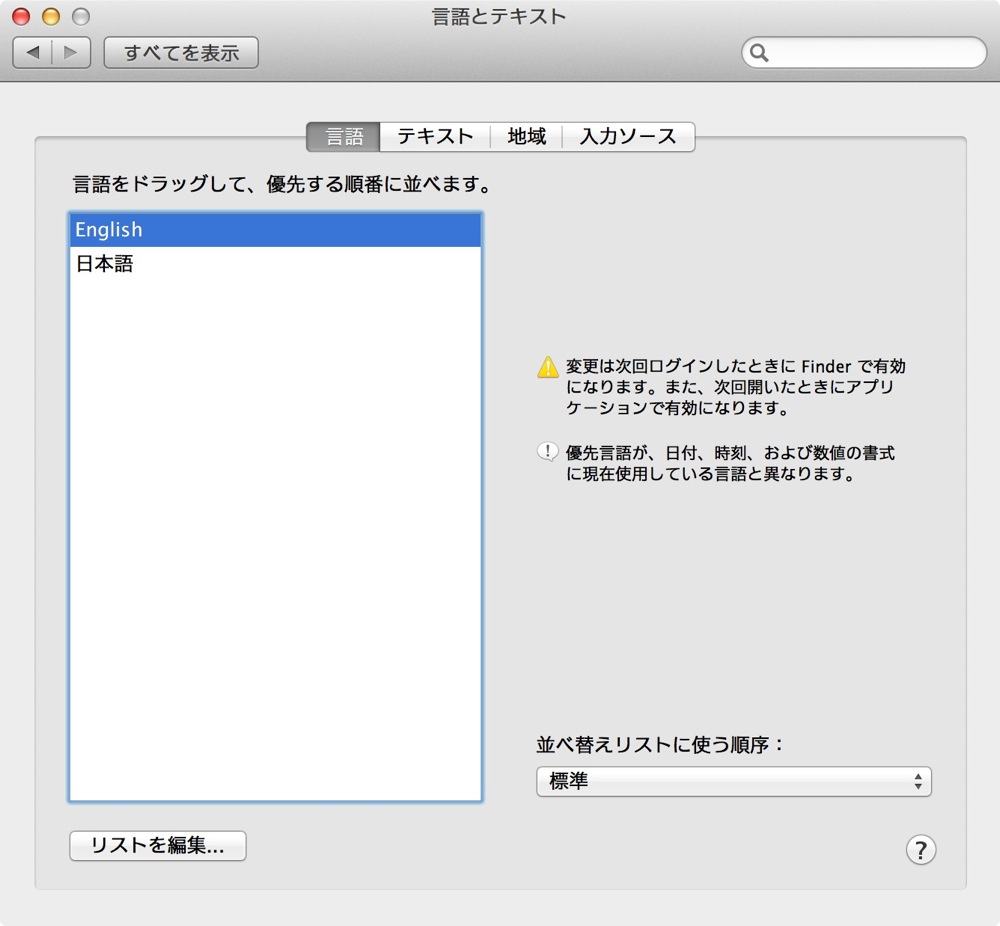Click the exclamation note icon
The height and width of the screenshot is (926, 1000).
pos(547,452)
